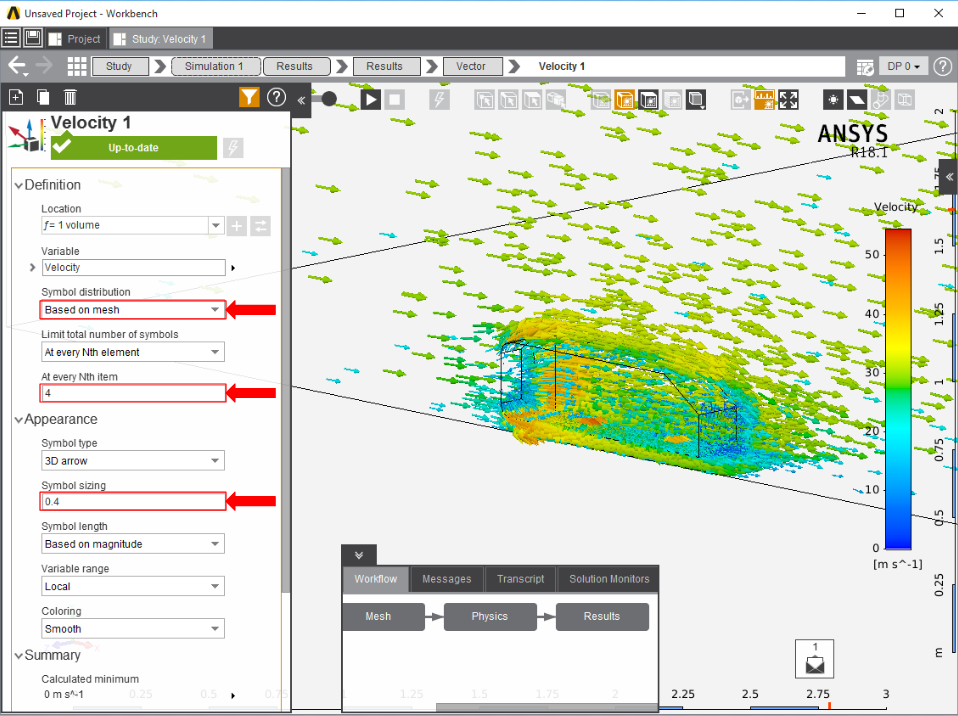
Task: Click the animation stop button
Action: click(x=395, y=99)
